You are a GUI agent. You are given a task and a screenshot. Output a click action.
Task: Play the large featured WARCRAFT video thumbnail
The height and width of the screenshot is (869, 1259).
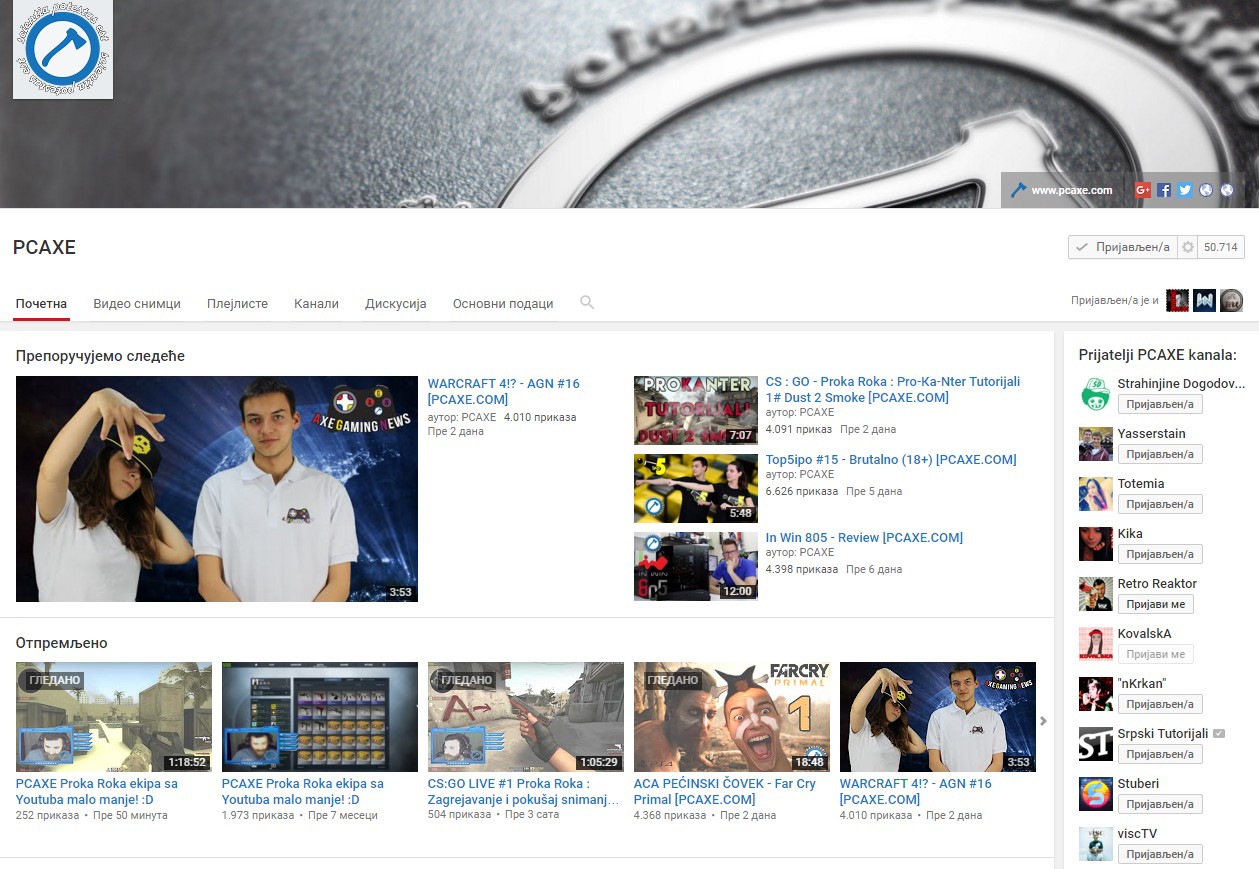tap(217, 489)
